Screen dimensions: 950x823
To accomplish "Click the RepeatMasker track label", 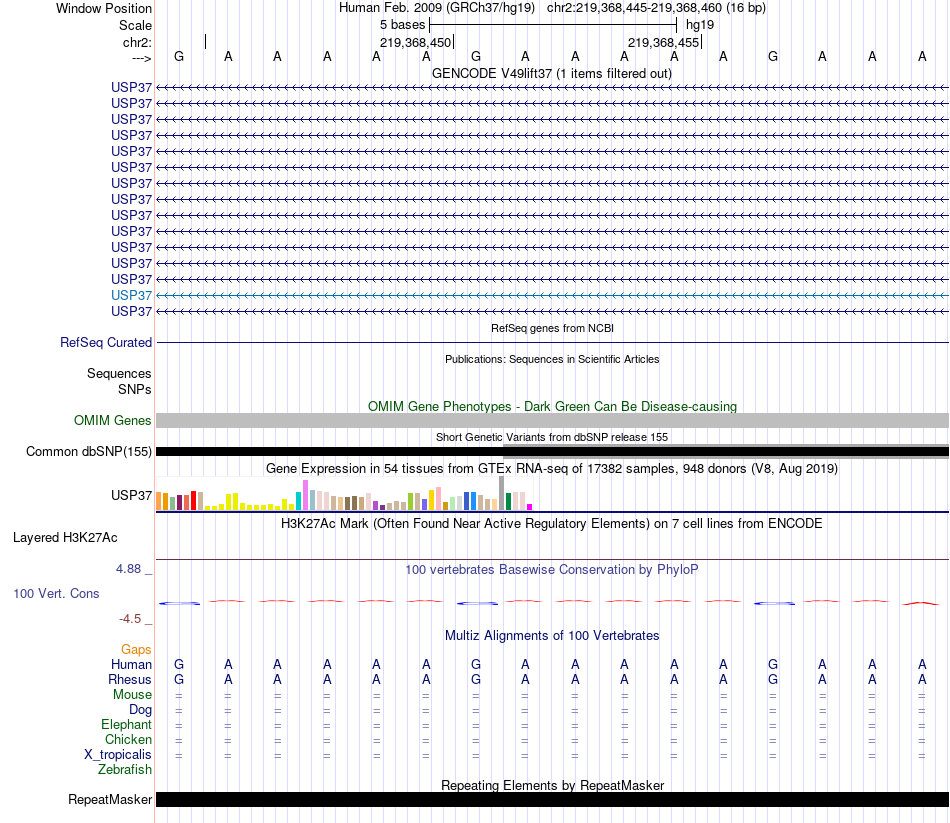I will [110, 800].
